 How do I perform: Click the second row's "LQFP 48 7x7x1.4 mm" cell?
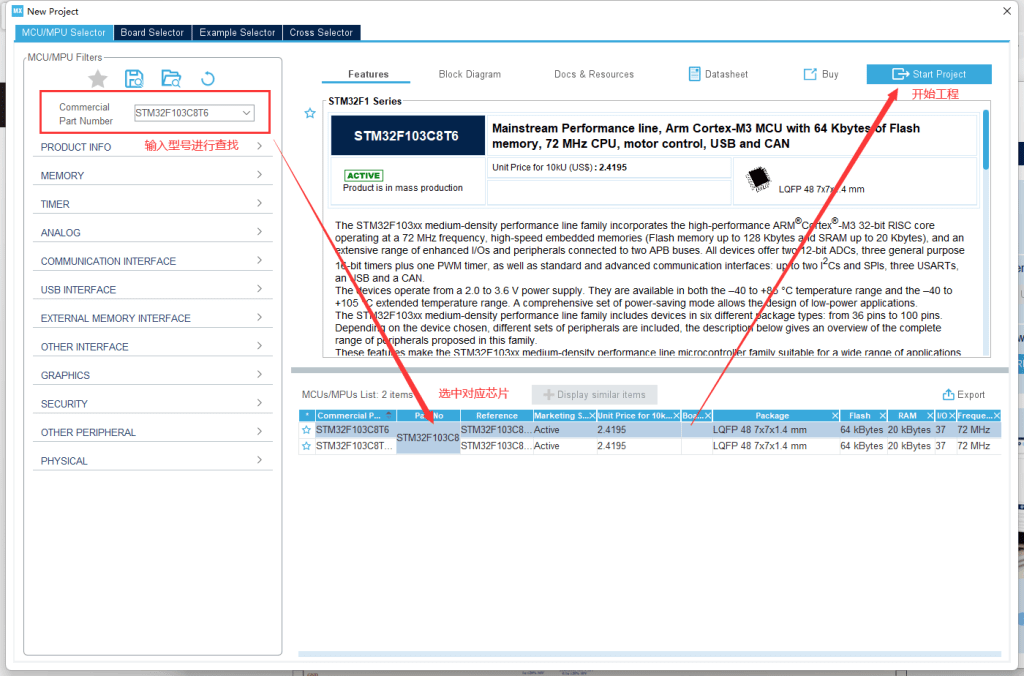775,446
